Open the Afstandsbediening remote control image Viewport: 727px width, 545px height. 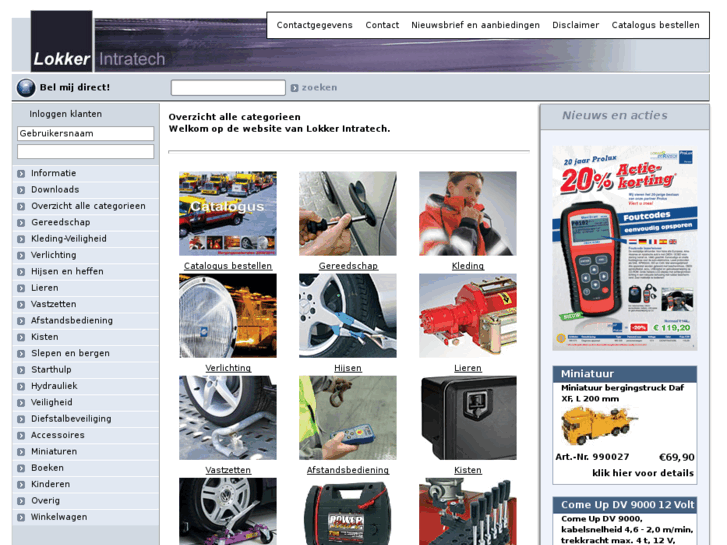[x=348, y=417]
